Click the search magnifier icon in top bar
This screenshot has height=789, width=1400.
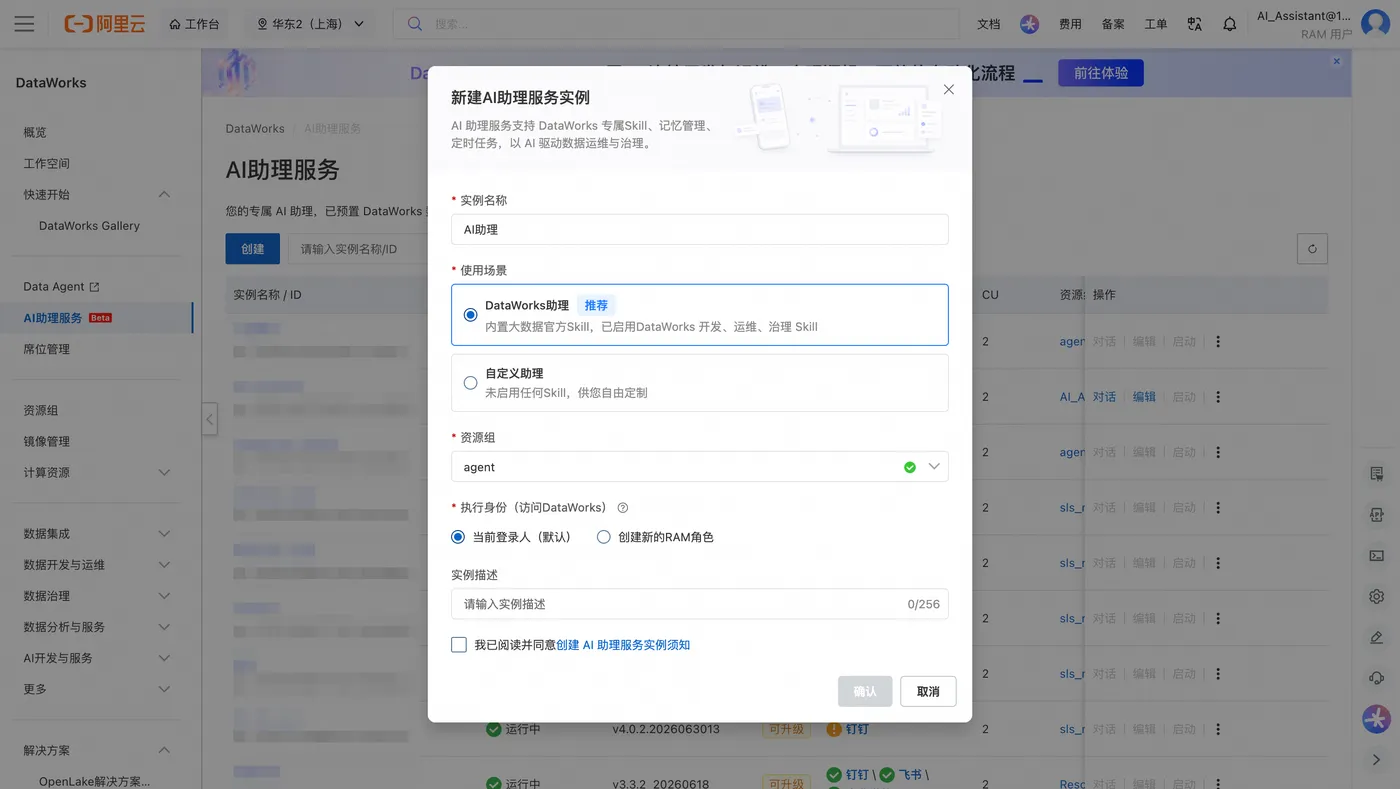click(414, 24)
